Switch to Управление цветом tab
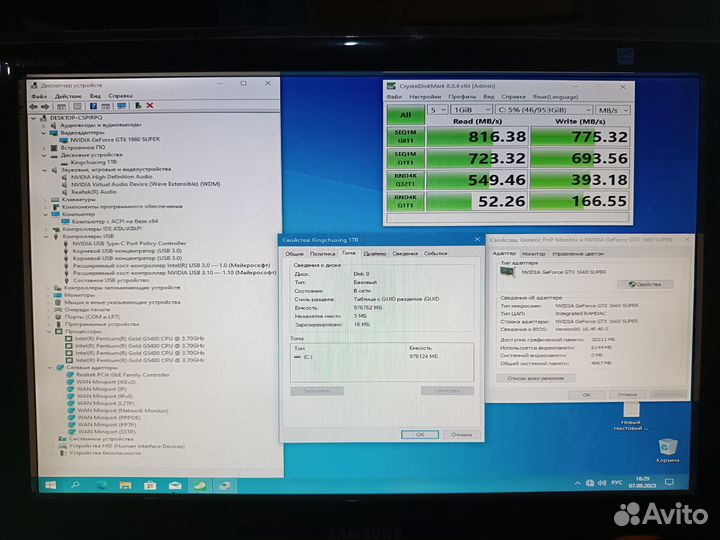Image resolution: width=720 pixels, height=540 pixels. (x=577, y=253)
